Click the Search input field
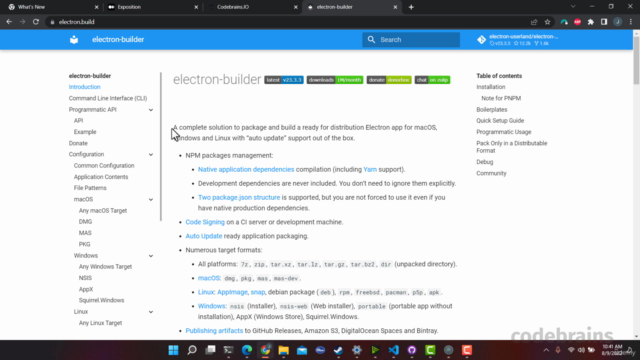Screen dimensions: 640x360 pyautogui.click(x=411, y=40)
